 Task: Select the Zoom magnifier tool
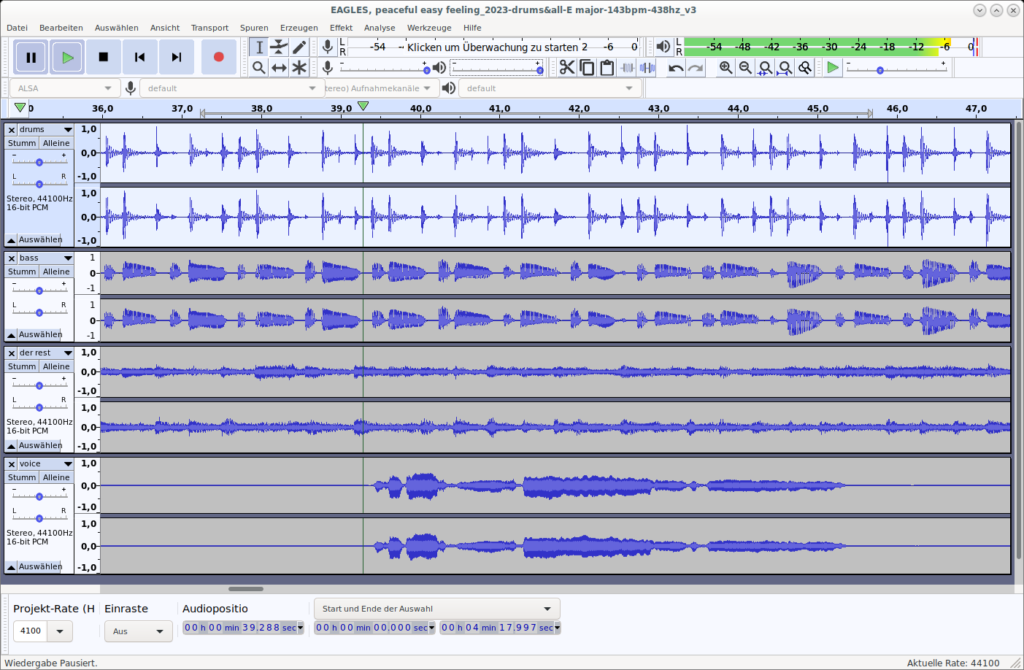(x=259, y=67)
